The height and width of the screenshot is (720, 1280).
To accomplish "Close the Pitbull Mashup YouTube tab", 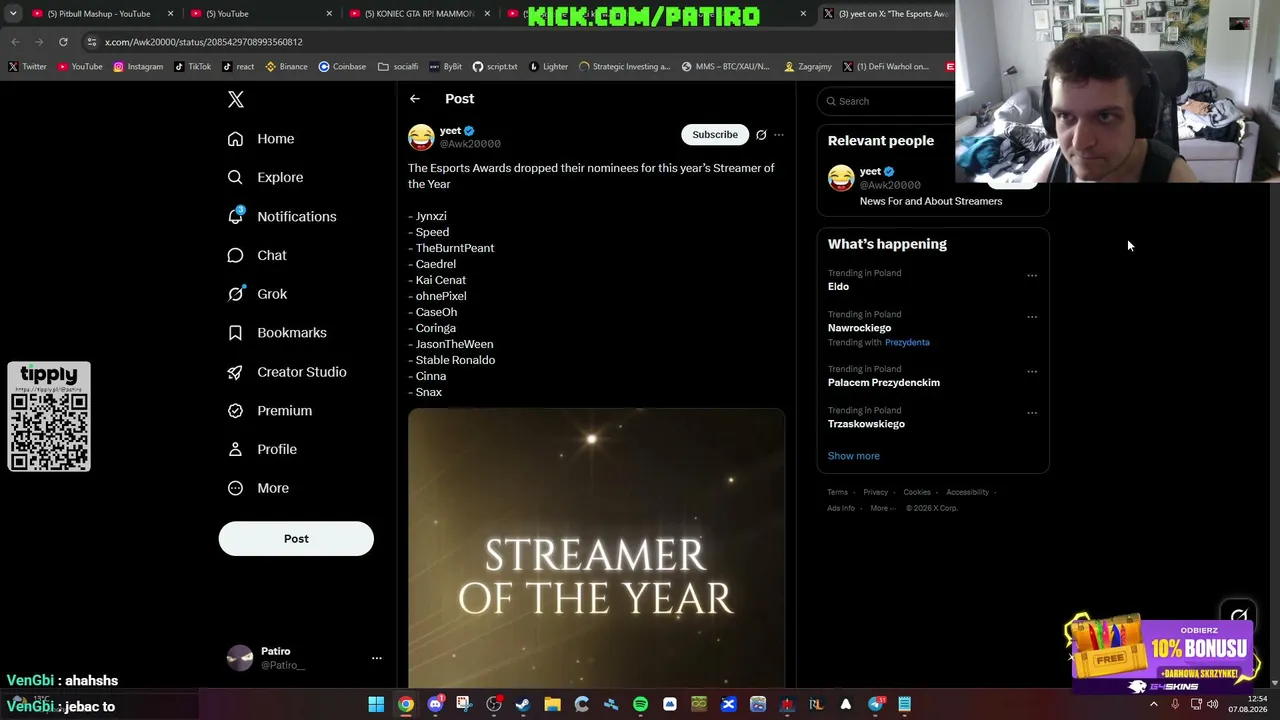I will [x=171, y=14].
